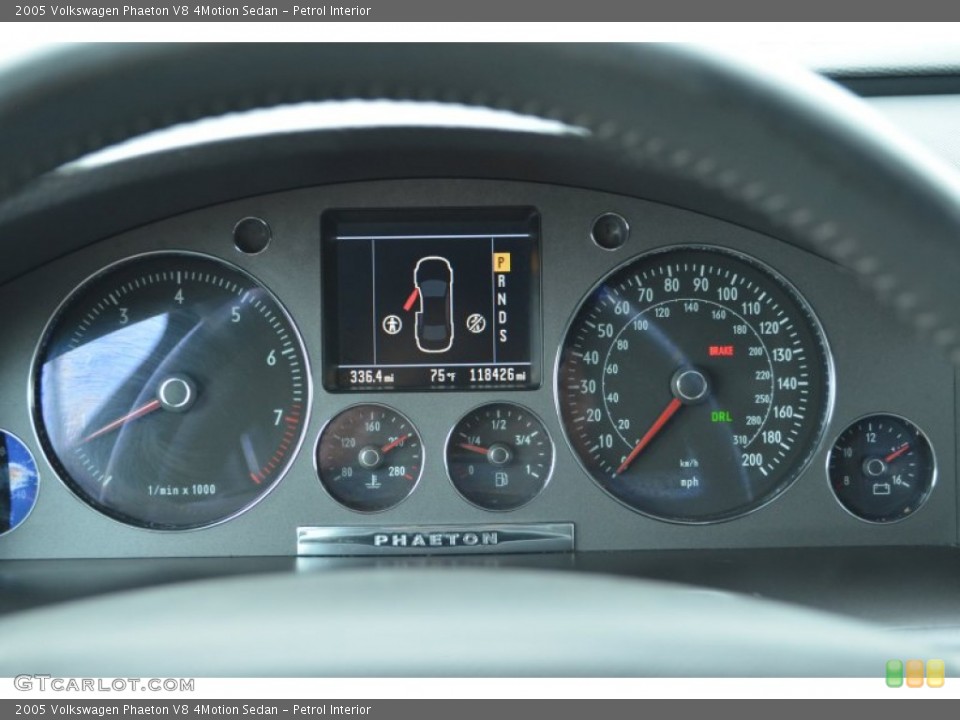Push the left round knob above tachometer
The height and width of the screenshot is (720, 960).
click(252, 235)
